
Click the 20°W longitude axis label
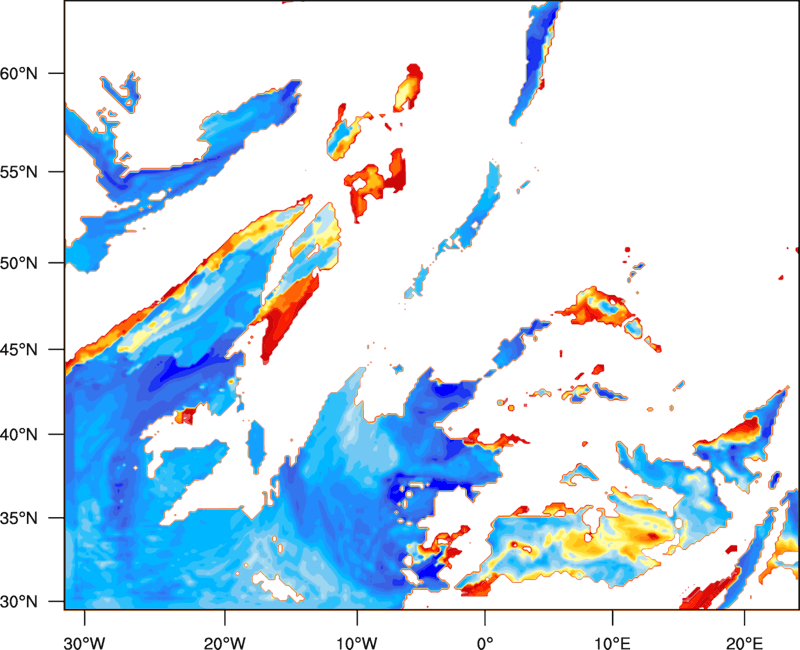224,643
